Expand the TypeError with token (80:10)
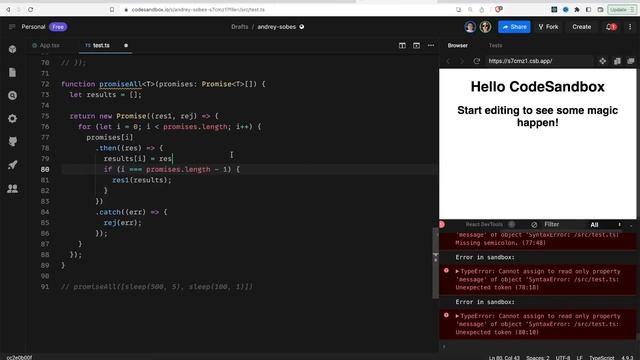The image size is (640, 360). click(x=458, y=316)
